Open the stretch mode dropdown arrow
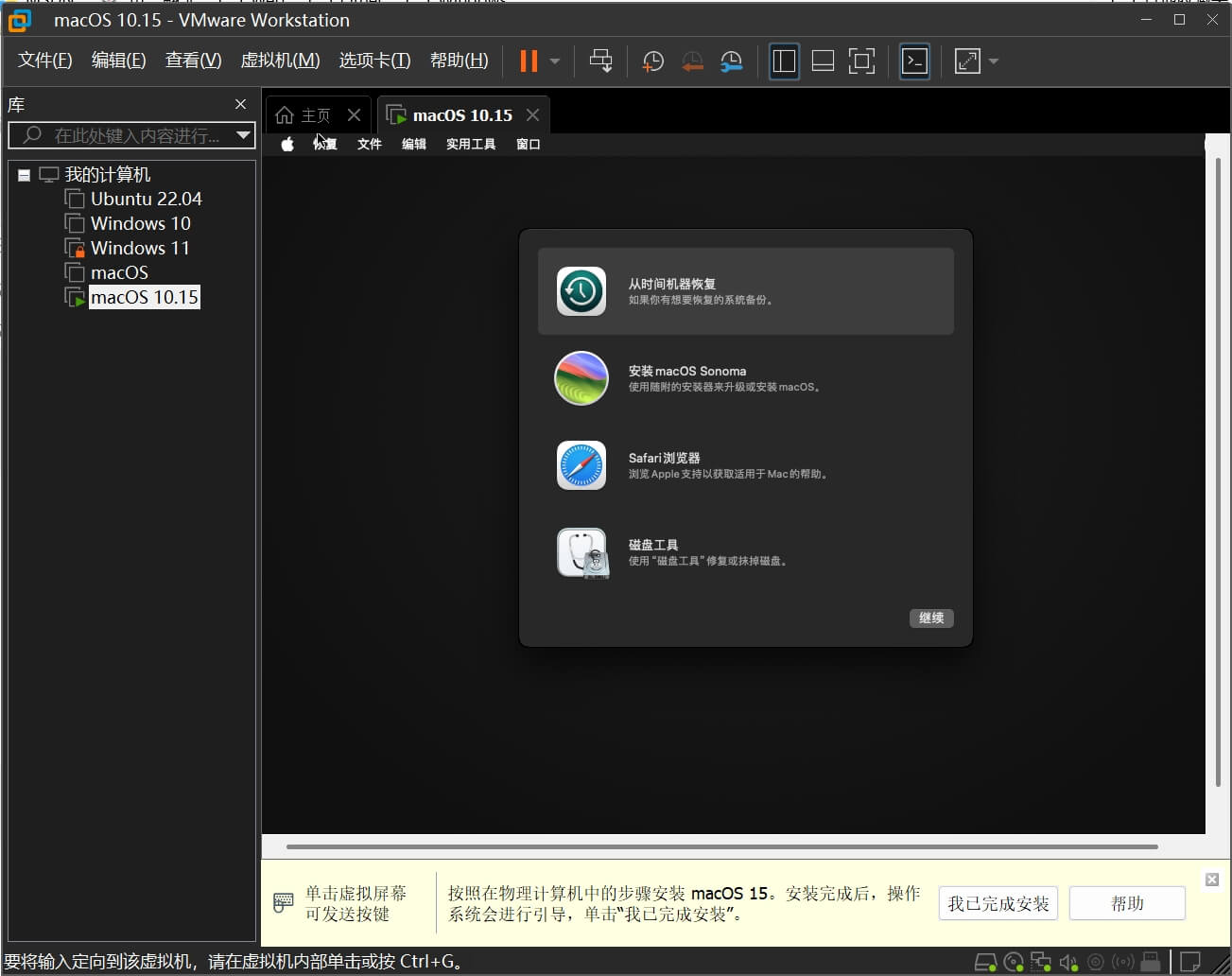The height and width of the screenshot is (976, 1232). [993, 61]
